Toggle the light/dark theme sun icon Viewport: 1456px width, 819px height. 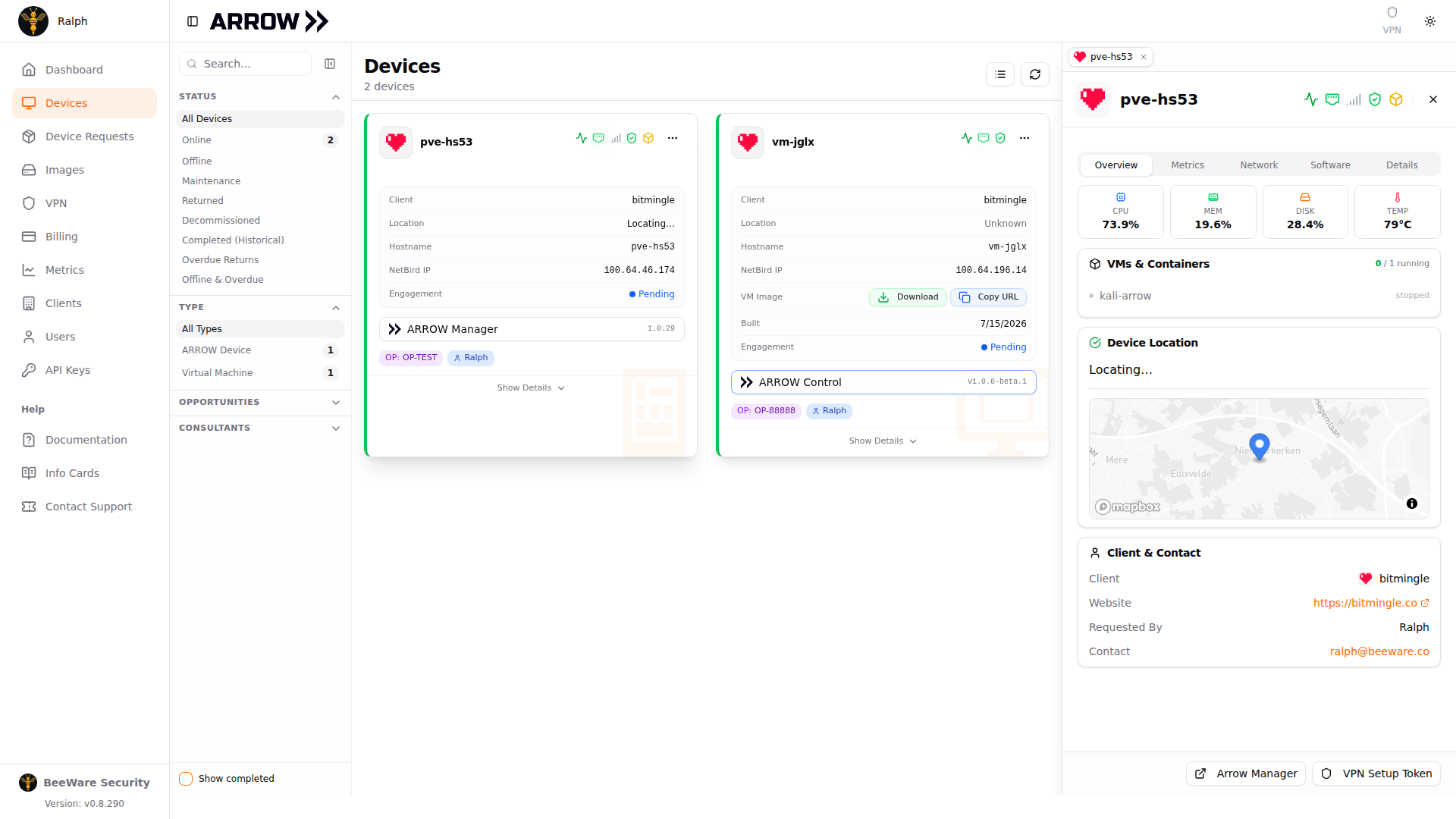point(1430,21)
